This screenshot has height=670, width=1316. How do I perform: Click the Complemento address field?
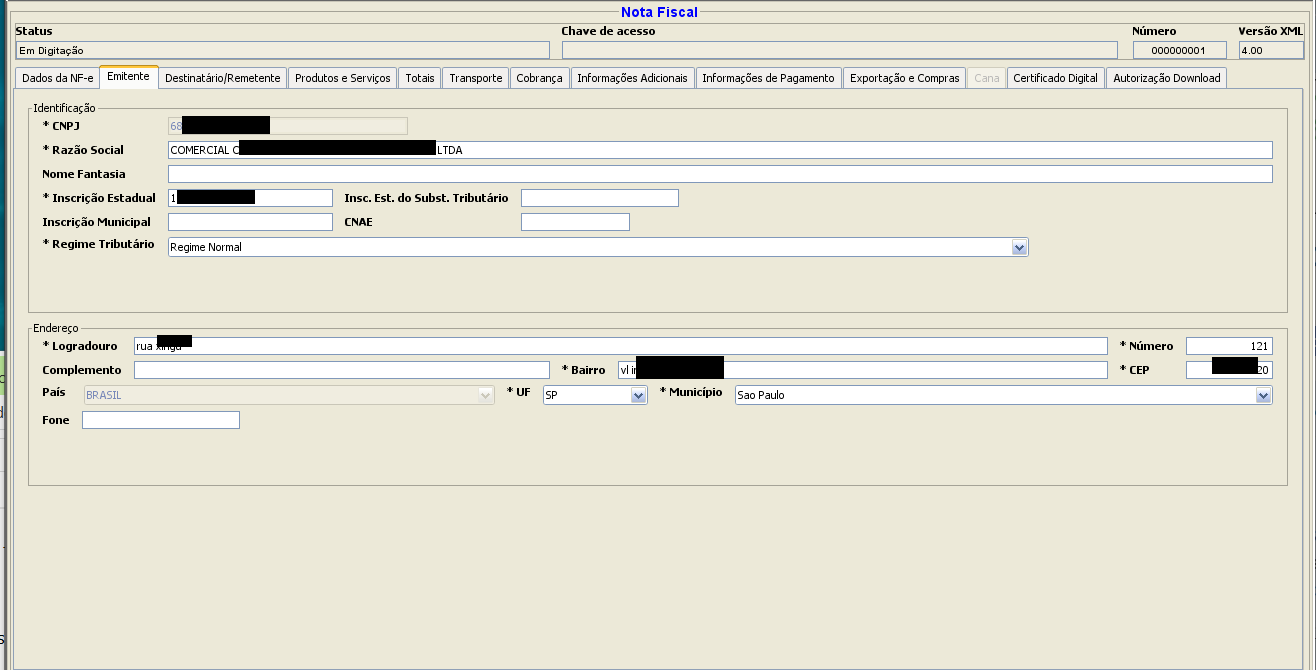point(341,370)
